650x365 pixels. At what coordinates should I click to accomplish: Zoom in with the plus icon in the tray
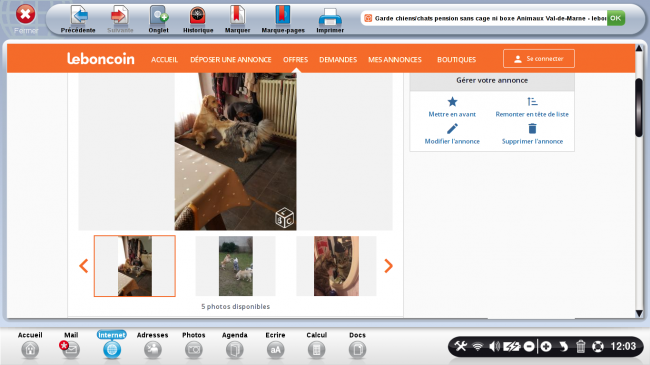pyautogui.click(x=546, y=346)
